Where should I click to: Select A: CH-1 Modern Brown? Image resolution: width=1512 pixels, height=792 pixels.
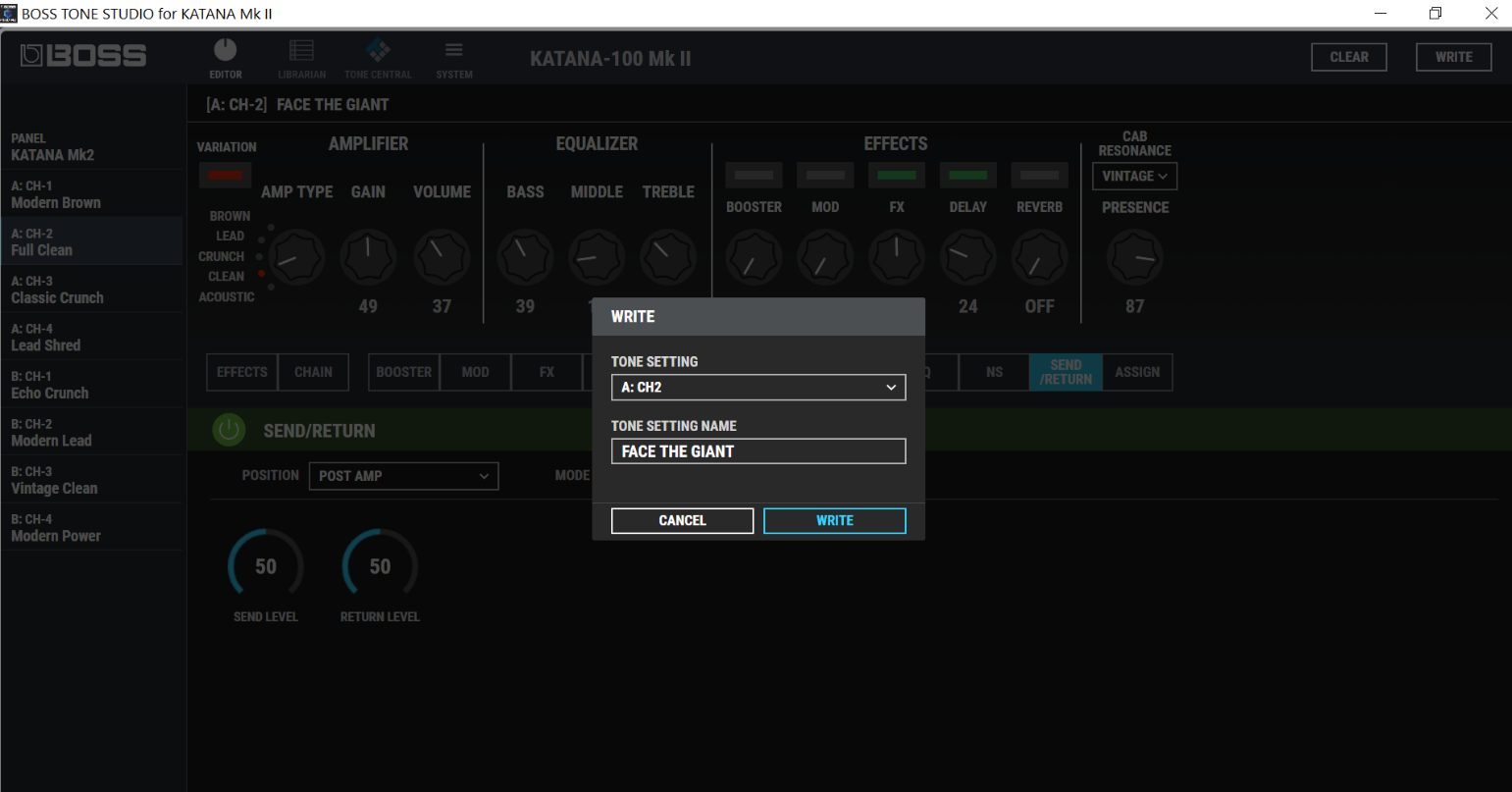pyautogui.click(x=91, y=194)
